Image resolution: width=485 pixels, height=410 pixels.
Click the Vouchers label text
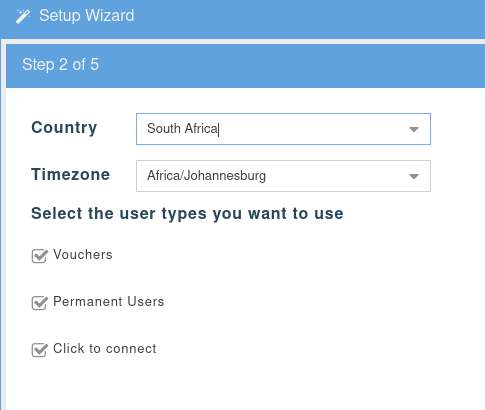tap(83, 255)
